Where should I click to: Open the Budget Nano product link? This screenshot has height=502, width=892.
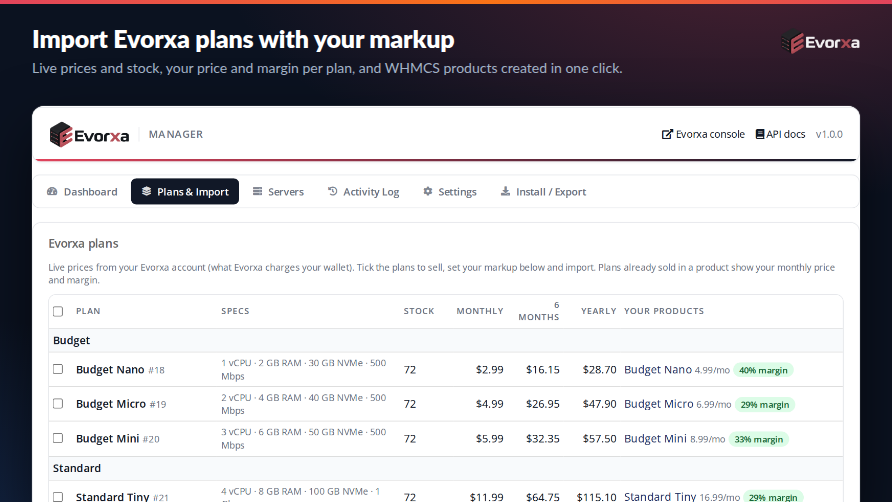(658, 369)
